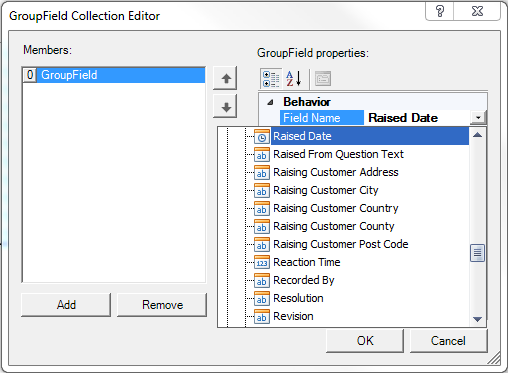Choose Raising Customer County field
The image size is (508, 373).
(334, 226)
